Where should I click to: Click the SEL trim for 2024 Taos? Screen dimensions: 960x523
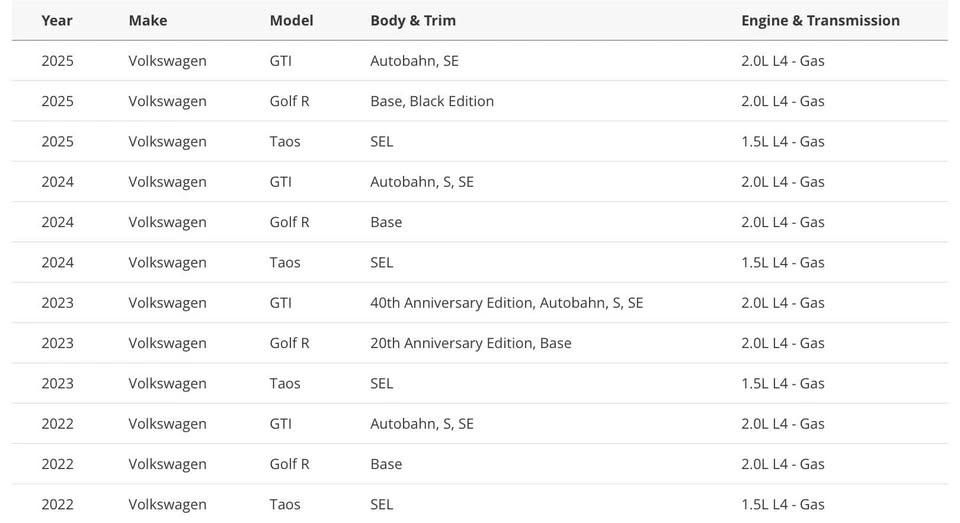click(x=382, y=263)
